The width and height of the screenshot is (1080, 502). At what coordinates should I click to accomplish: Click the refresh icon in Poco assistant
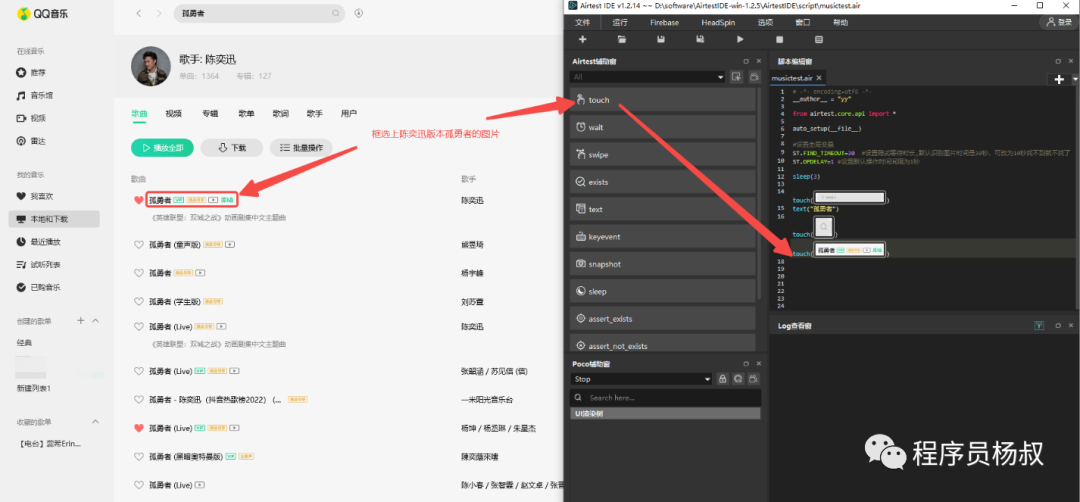(738, 379)
